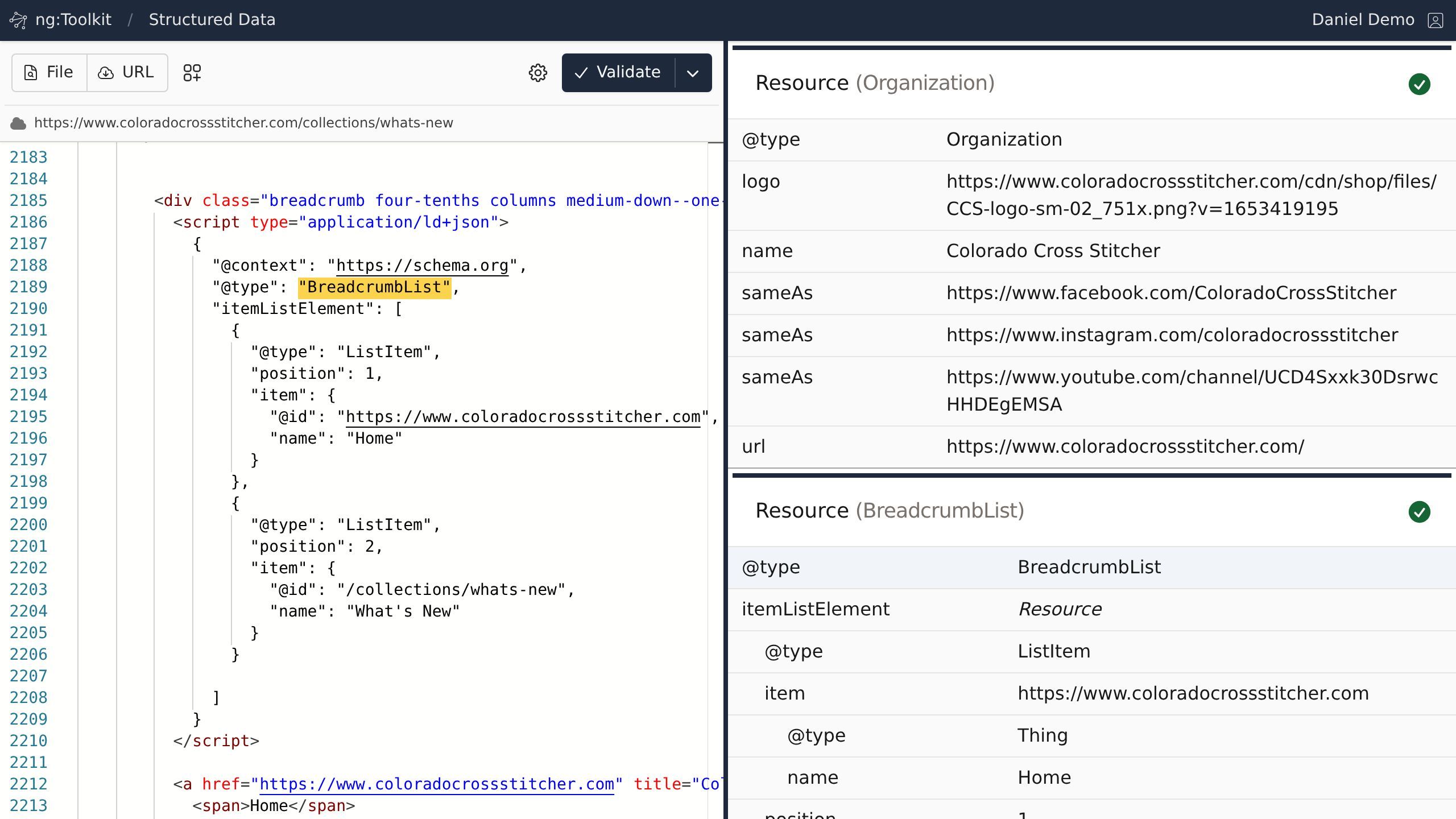This screenshot has height=819, width=1456.
Task: Click the File document icon
Action: point(31,73)
